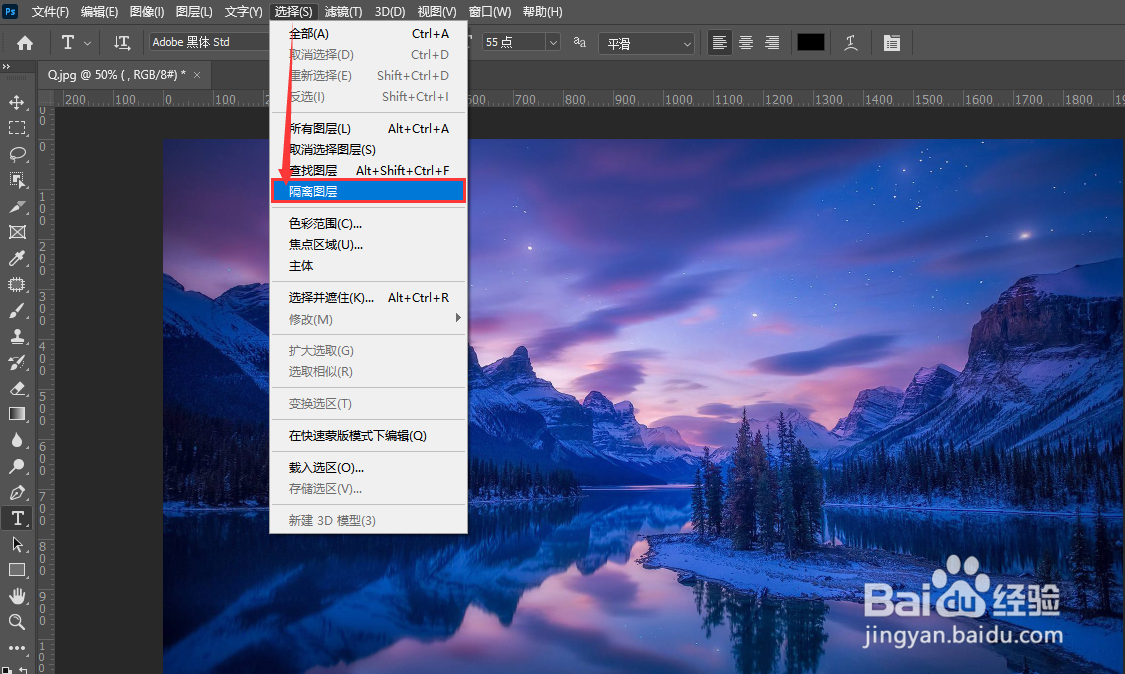Enable center text alignment
Viewport: 1125px width, 674px height.
click(x=745, y=42)
